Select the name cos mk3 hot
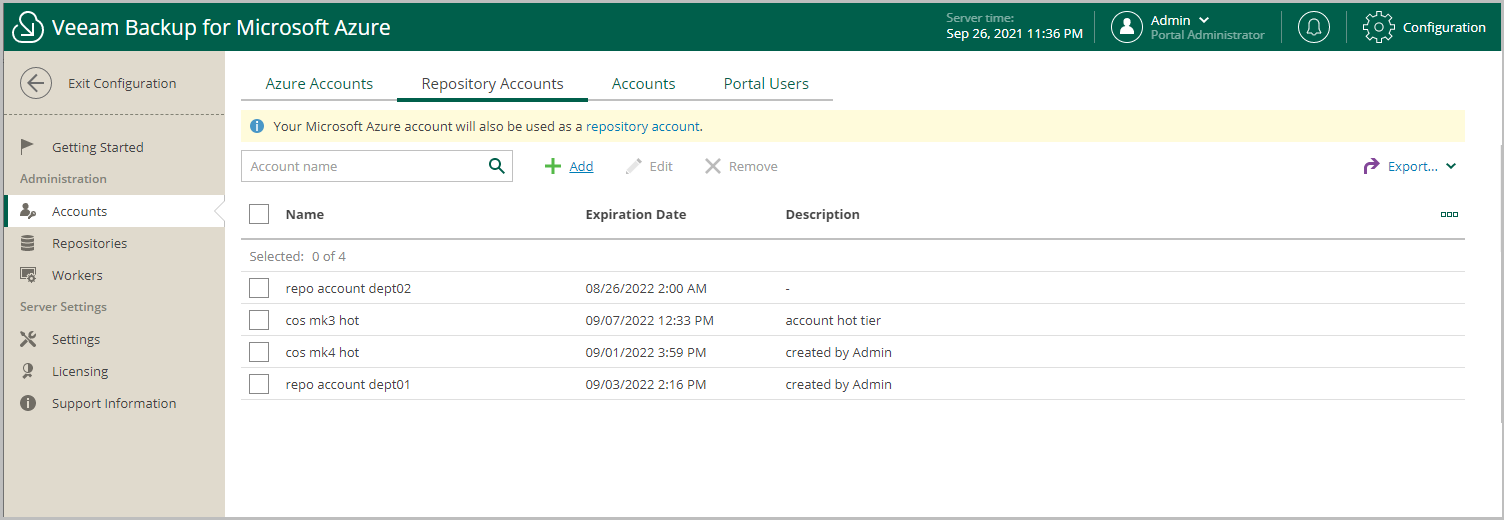Image resolution: width=1504 pixels, height=520 pixels. pos(322,320)
